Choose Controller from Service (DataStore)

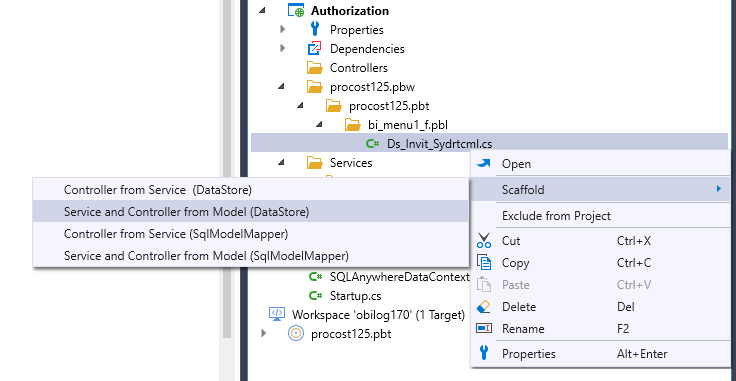[x=251, y=190]
